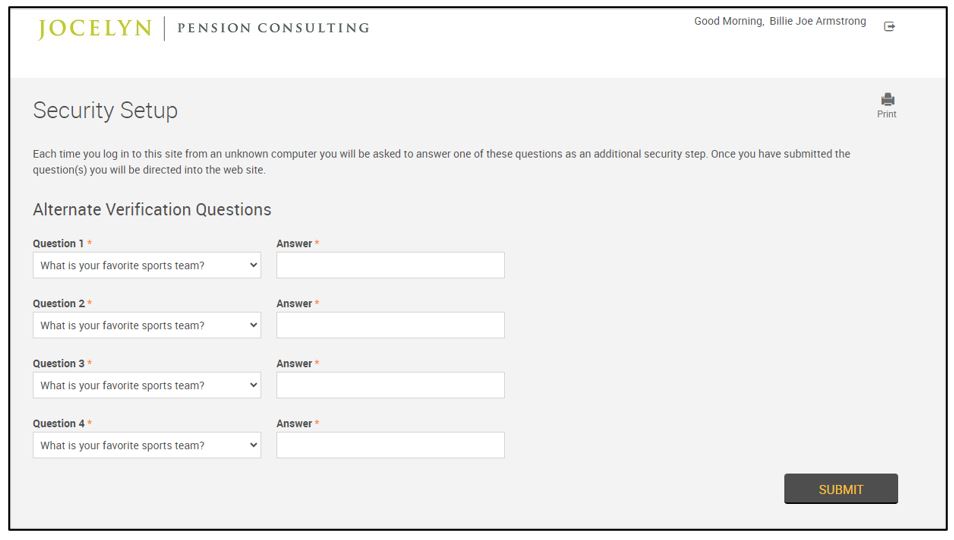Expand the Question 4 dropdown
This screenshot has height=540, width=954.
[146, 446]
